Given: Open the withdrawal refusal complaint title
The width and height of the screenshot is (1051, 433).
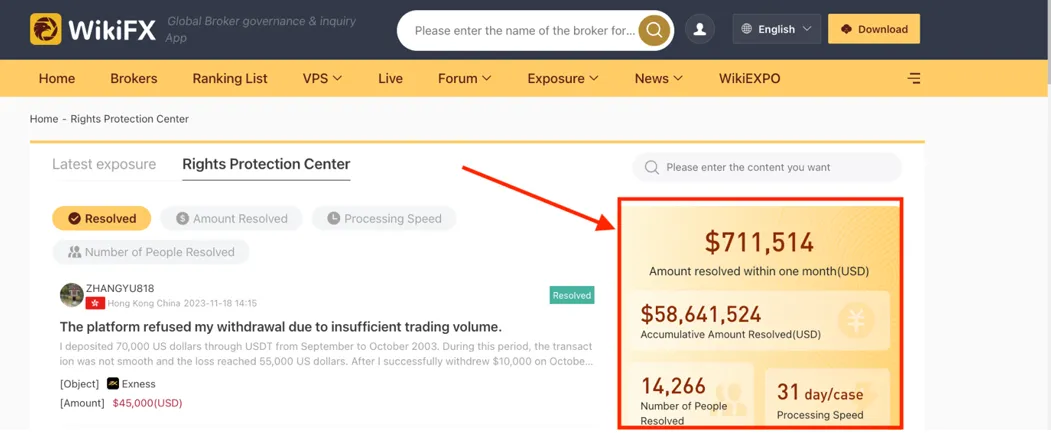Looking at the screenshot, I should coord(281,327).
